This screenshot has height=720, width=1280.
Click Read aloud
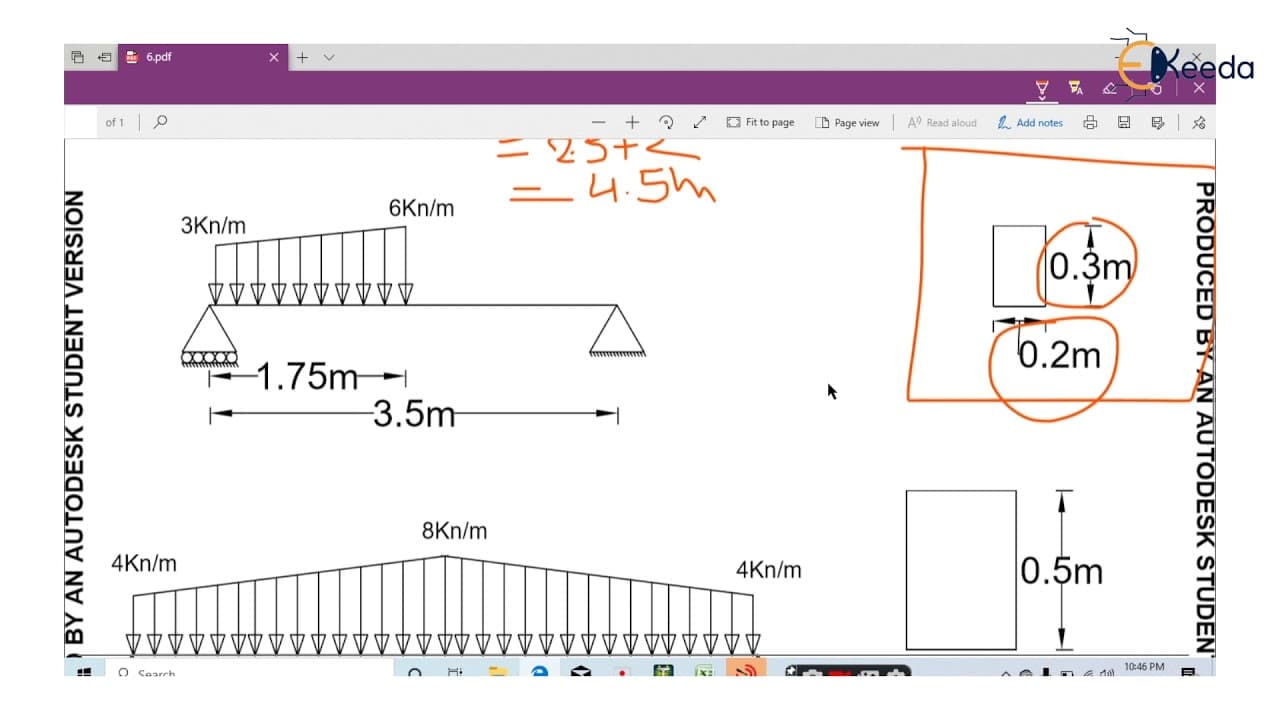point(942,122)
